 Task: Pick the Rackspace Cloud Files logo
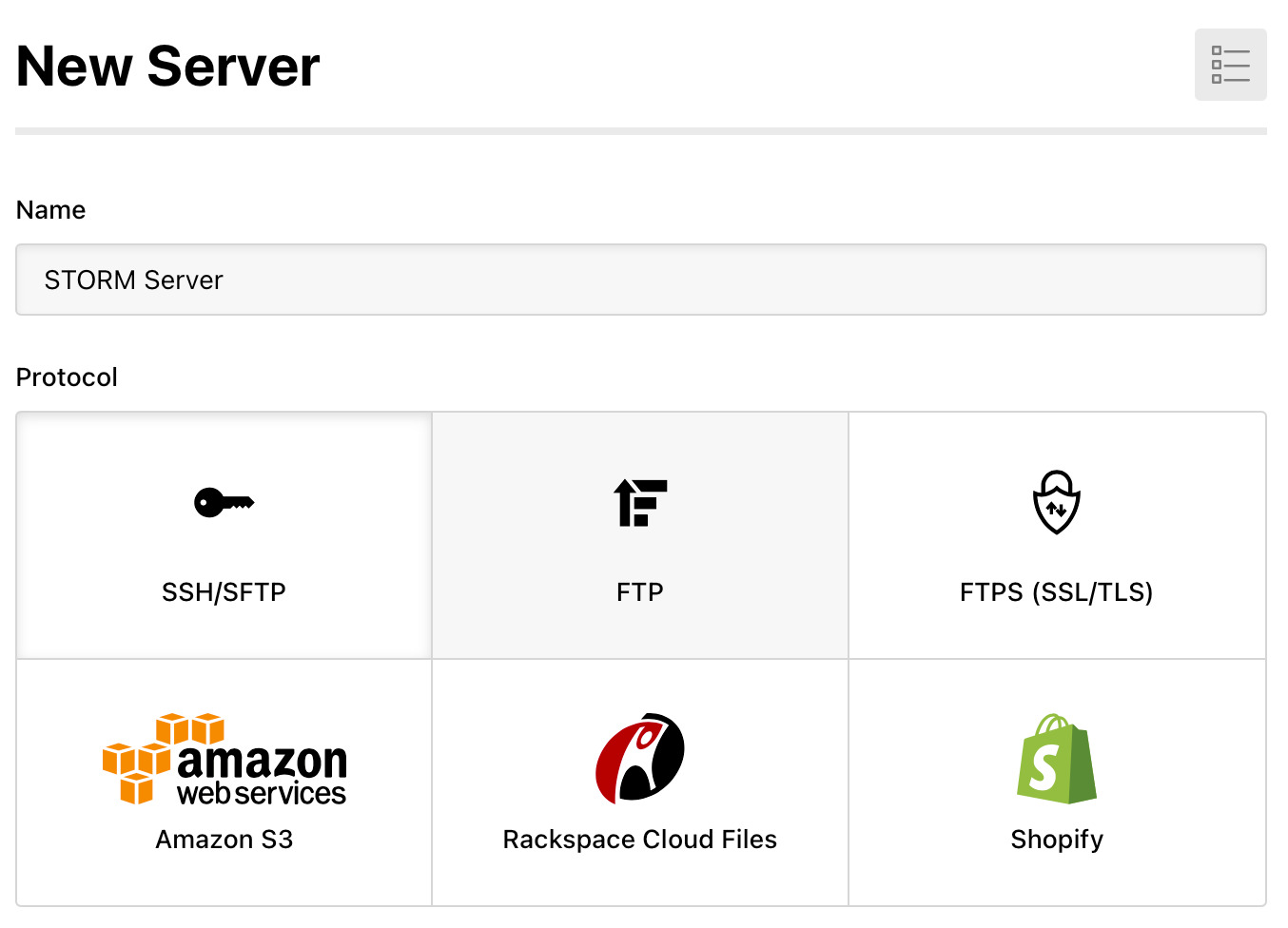[x=640, y=758]
